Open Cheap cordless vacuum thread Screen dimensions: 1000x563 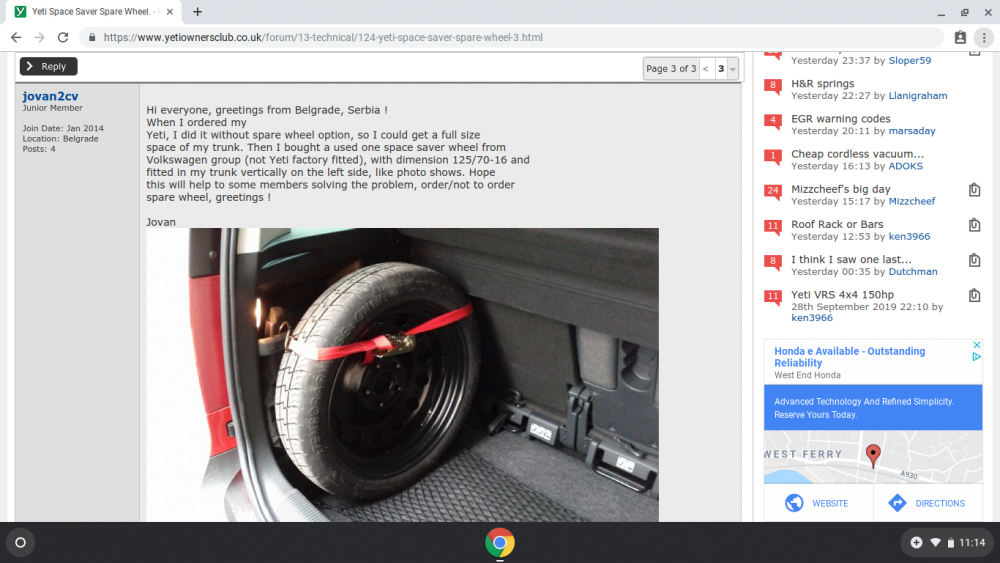[x=857, y=154]
